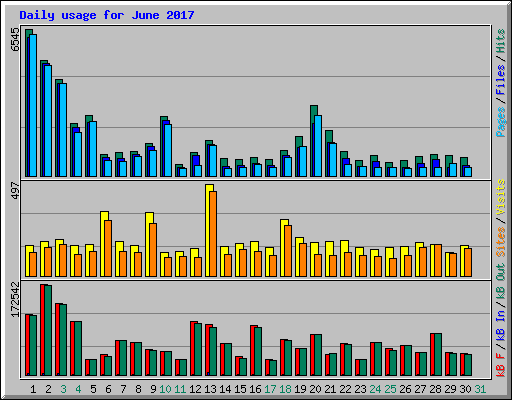Click the 6545 hits axis value
Viewport: 512px width, 400px height.
click(x=15, y=39)
